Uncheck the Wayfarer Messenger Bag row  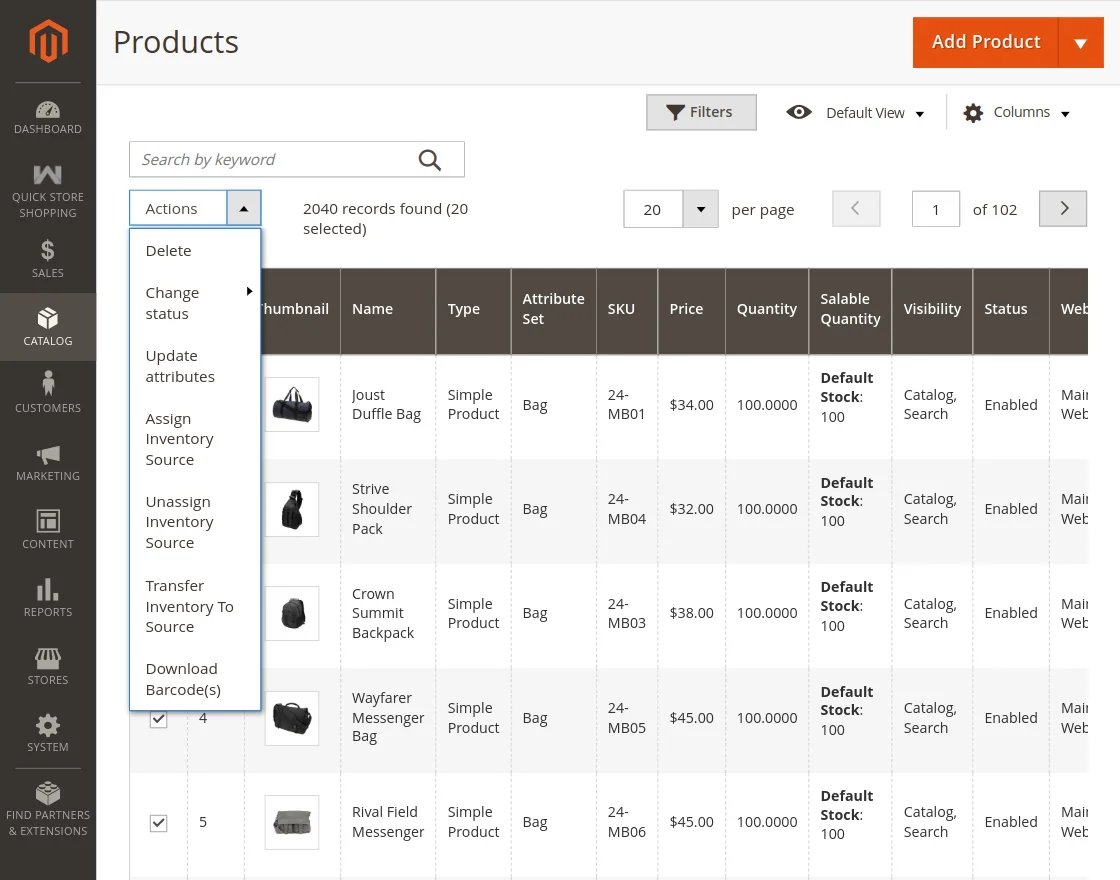click(158, 718)
